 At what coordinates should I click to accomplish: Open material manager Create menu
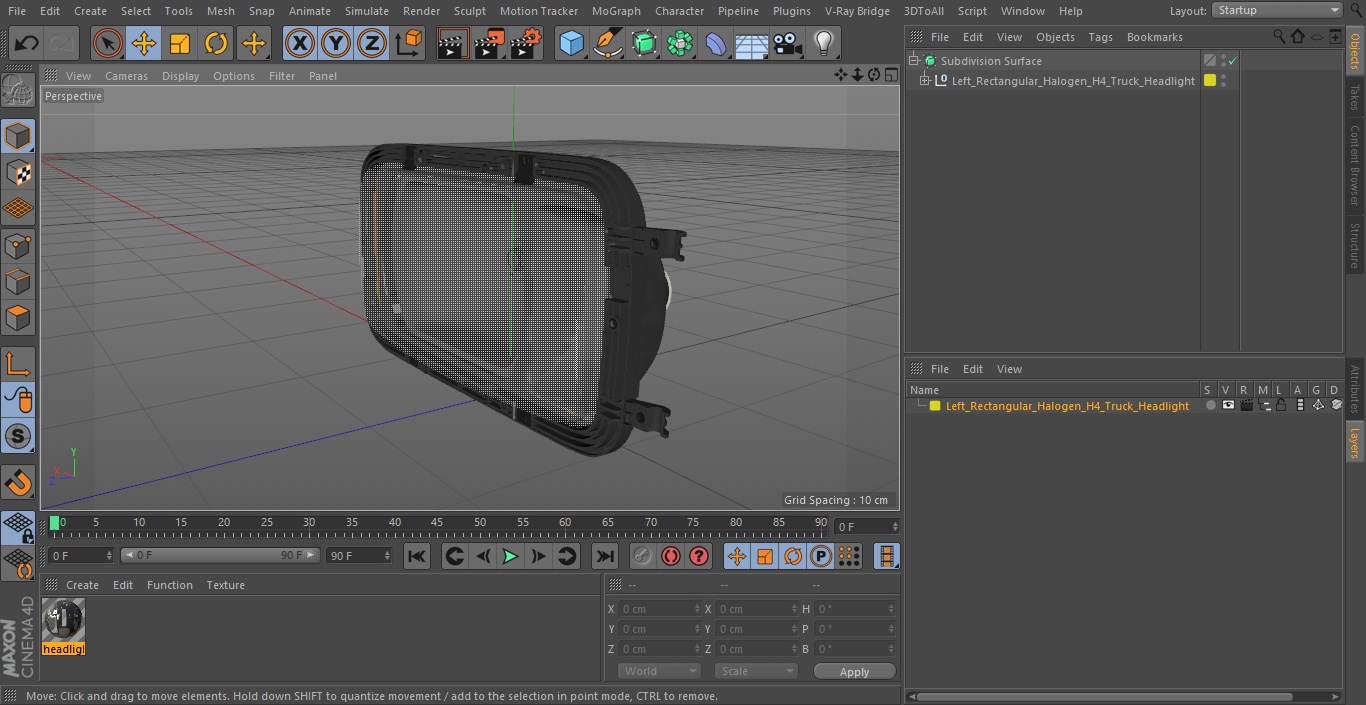coord(82,585)
